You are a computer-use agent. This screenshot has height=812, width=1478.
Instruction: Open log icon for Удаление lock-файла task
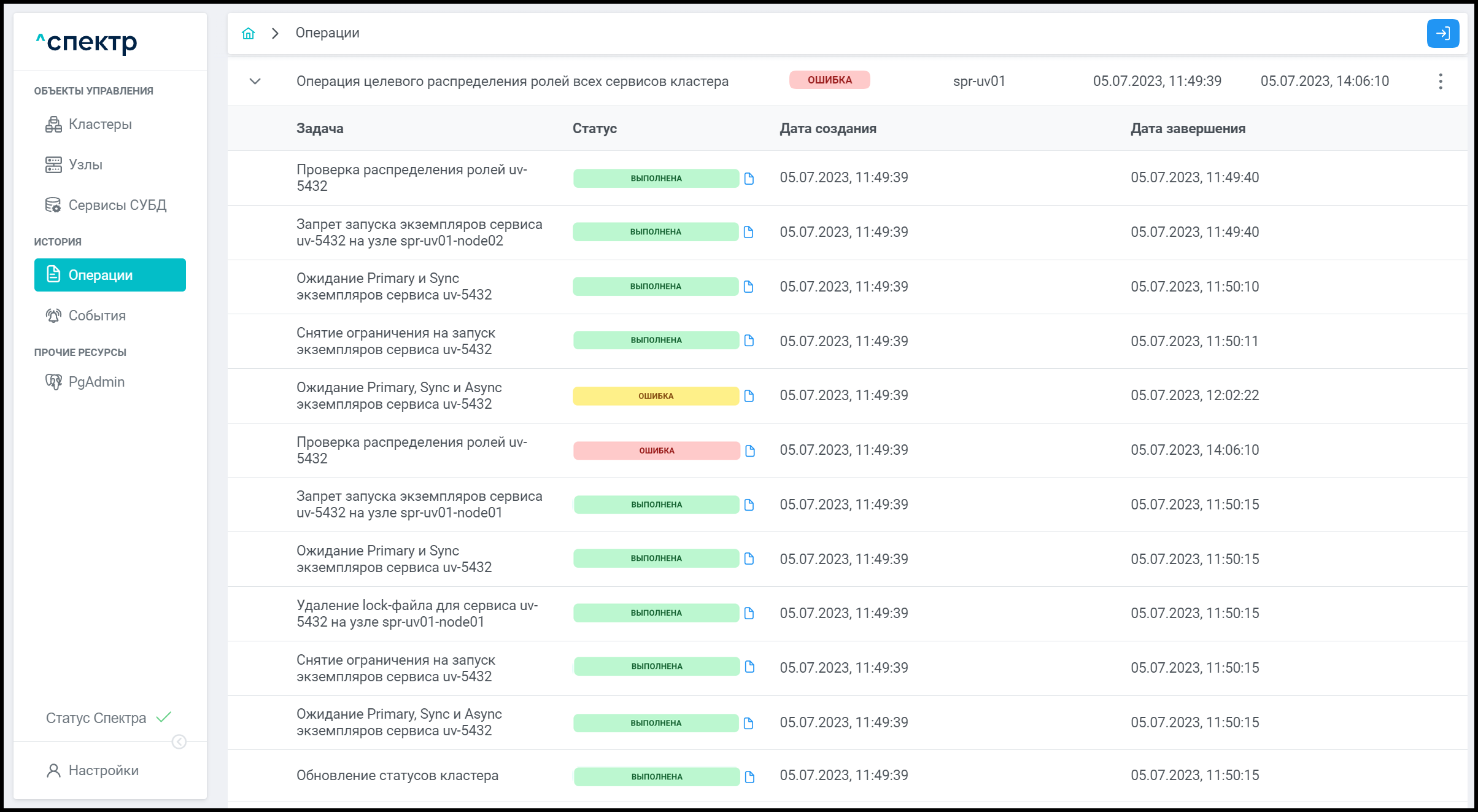749,613
